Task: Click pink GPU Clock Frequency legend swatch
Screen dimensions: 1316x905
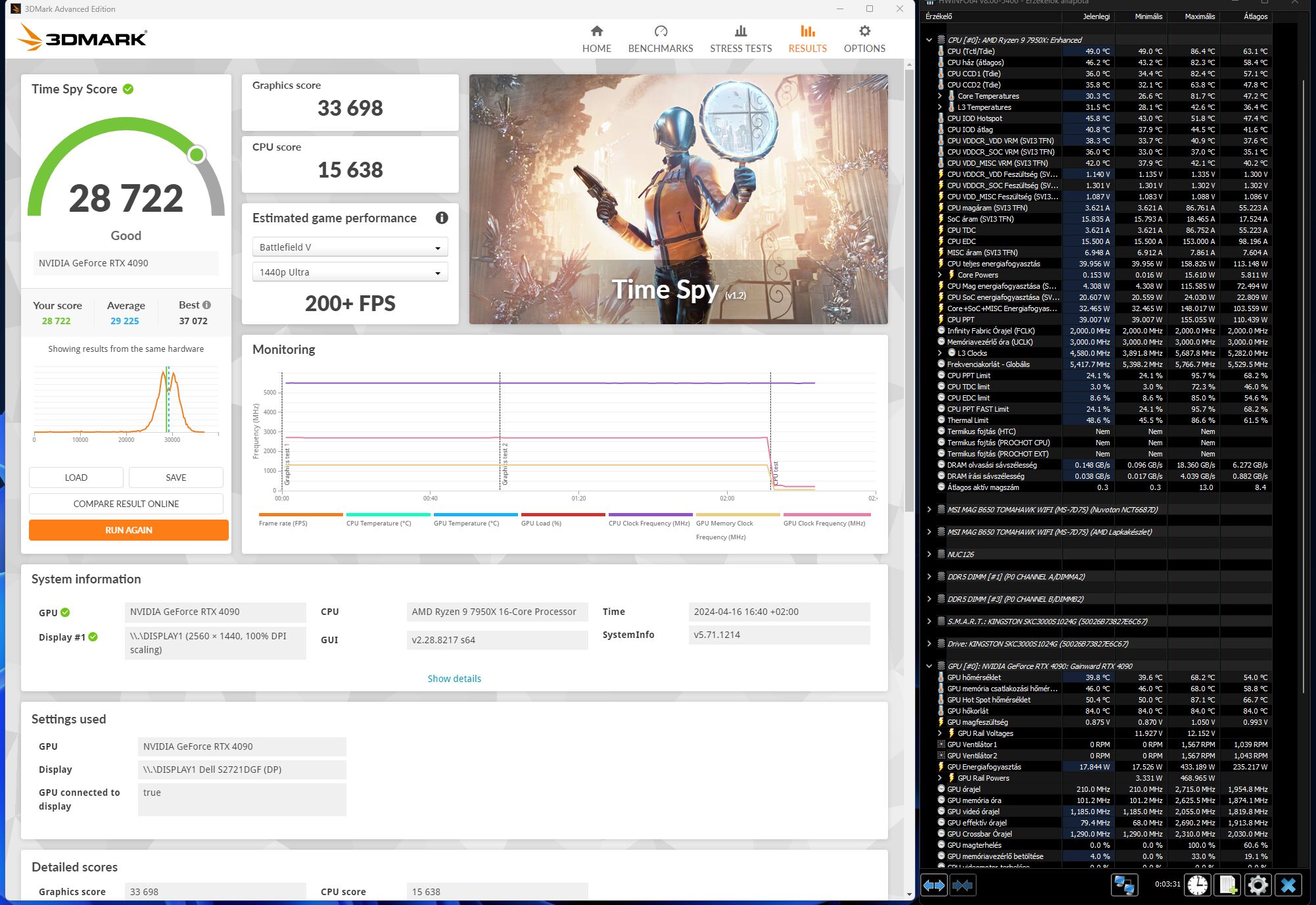Action: coord(827,514)
